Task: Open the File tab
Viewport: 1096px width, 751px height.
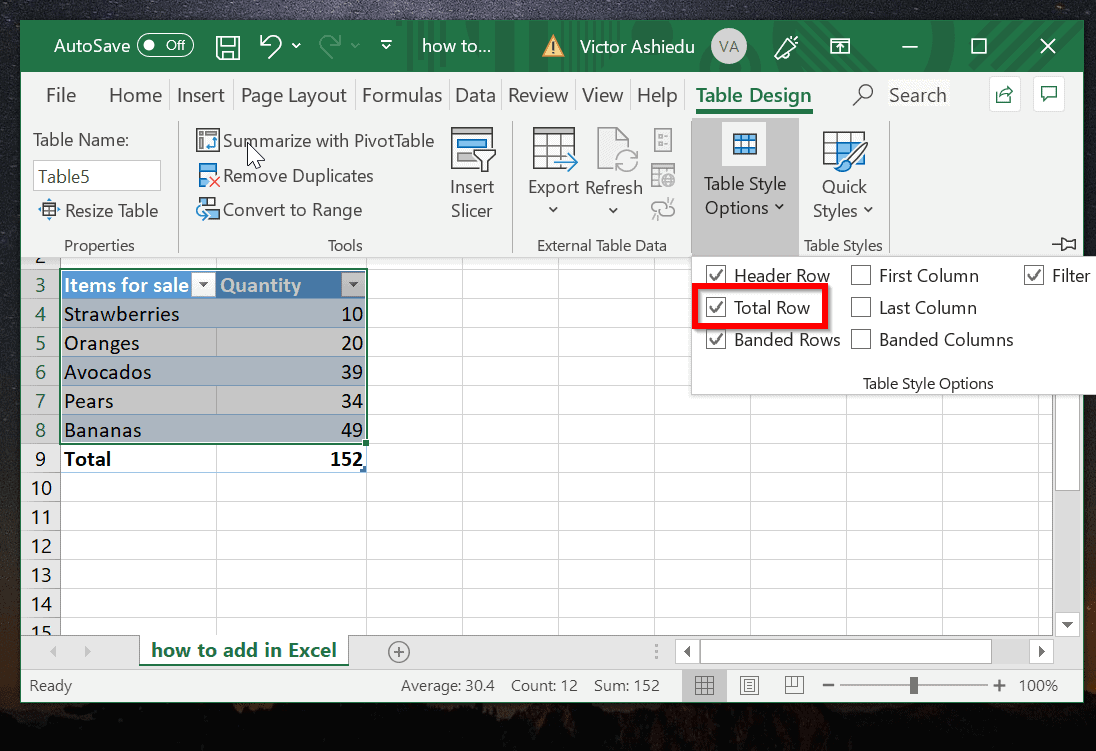Action: [x=61, y=95]
